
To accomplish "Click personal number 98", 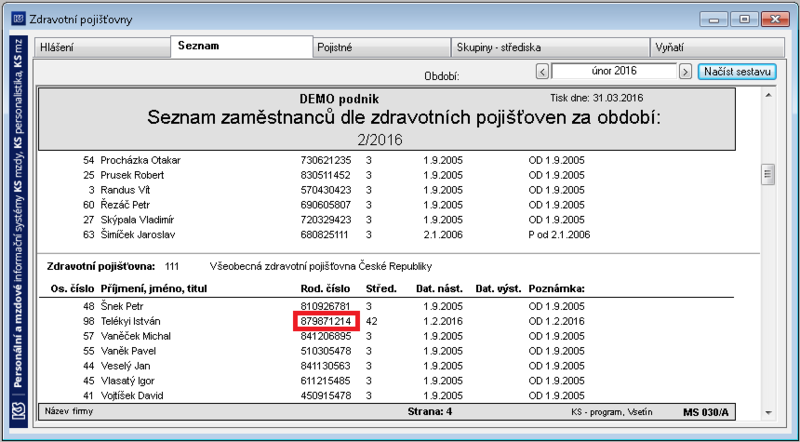I will [x=89, y=321].
